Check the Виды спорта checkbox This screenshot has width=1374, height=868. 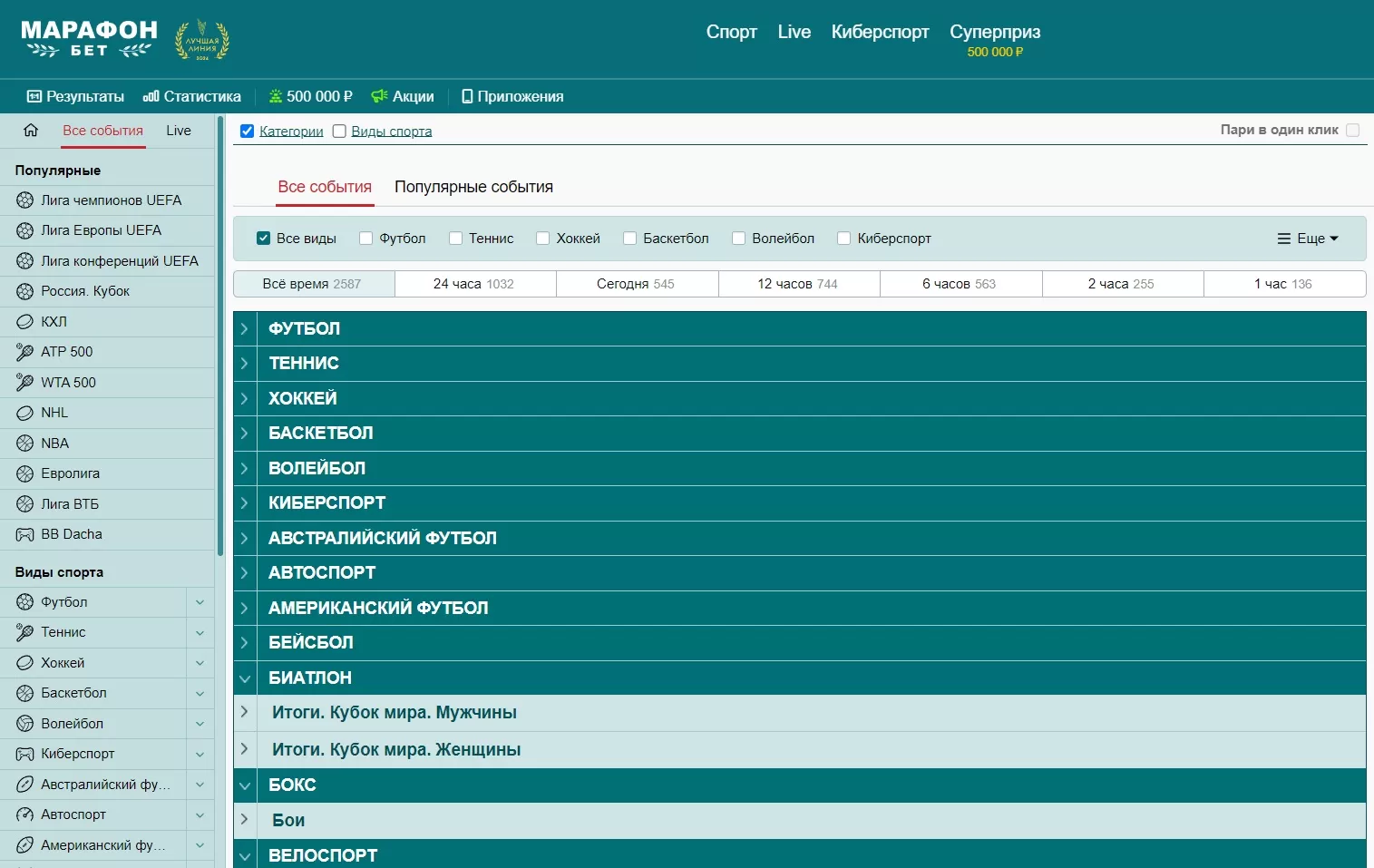(339, 132)
